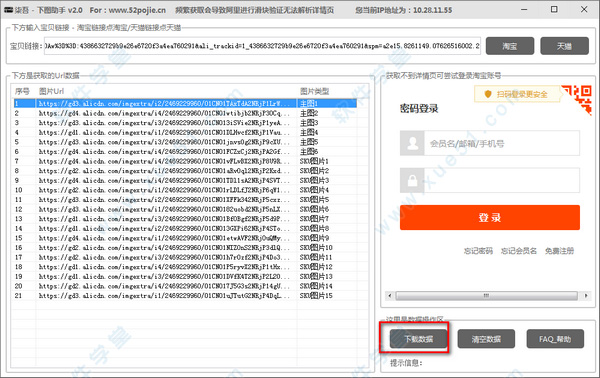Select row 3 with type 主图3

[x=185, y=123]
